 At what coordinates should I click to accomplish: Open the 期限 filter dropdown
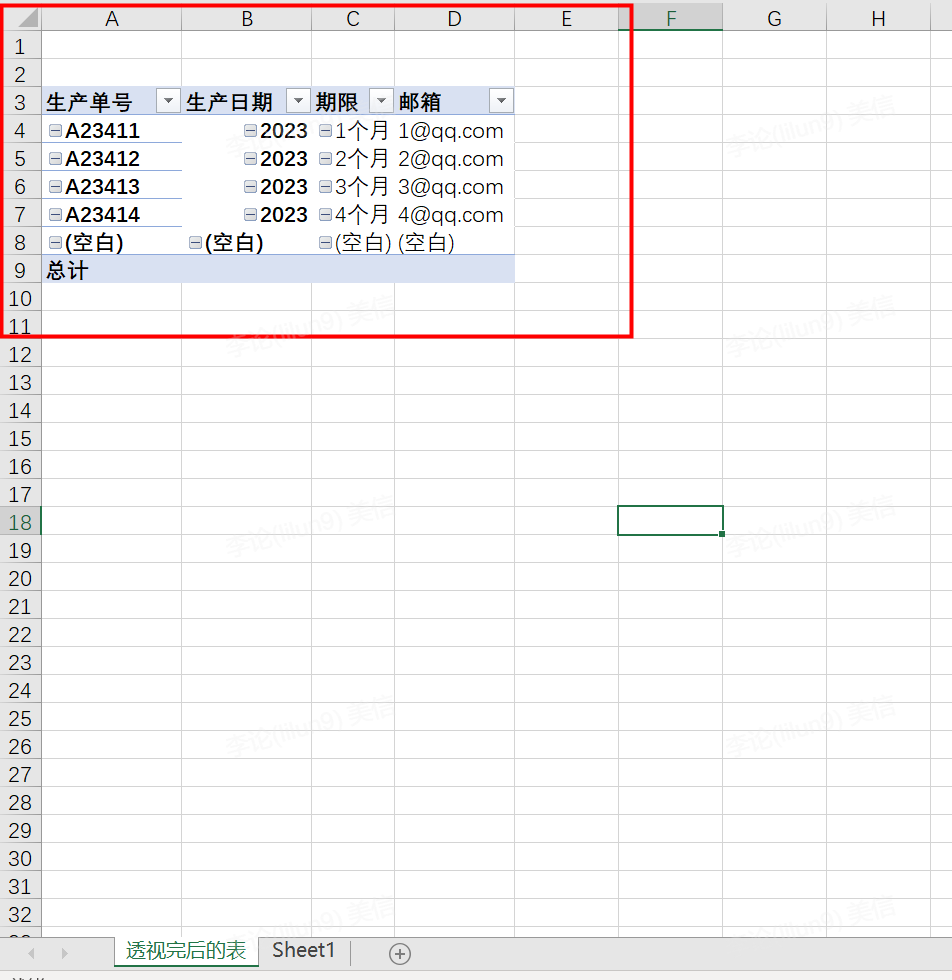pyautogui.click(x=381, y=101)
